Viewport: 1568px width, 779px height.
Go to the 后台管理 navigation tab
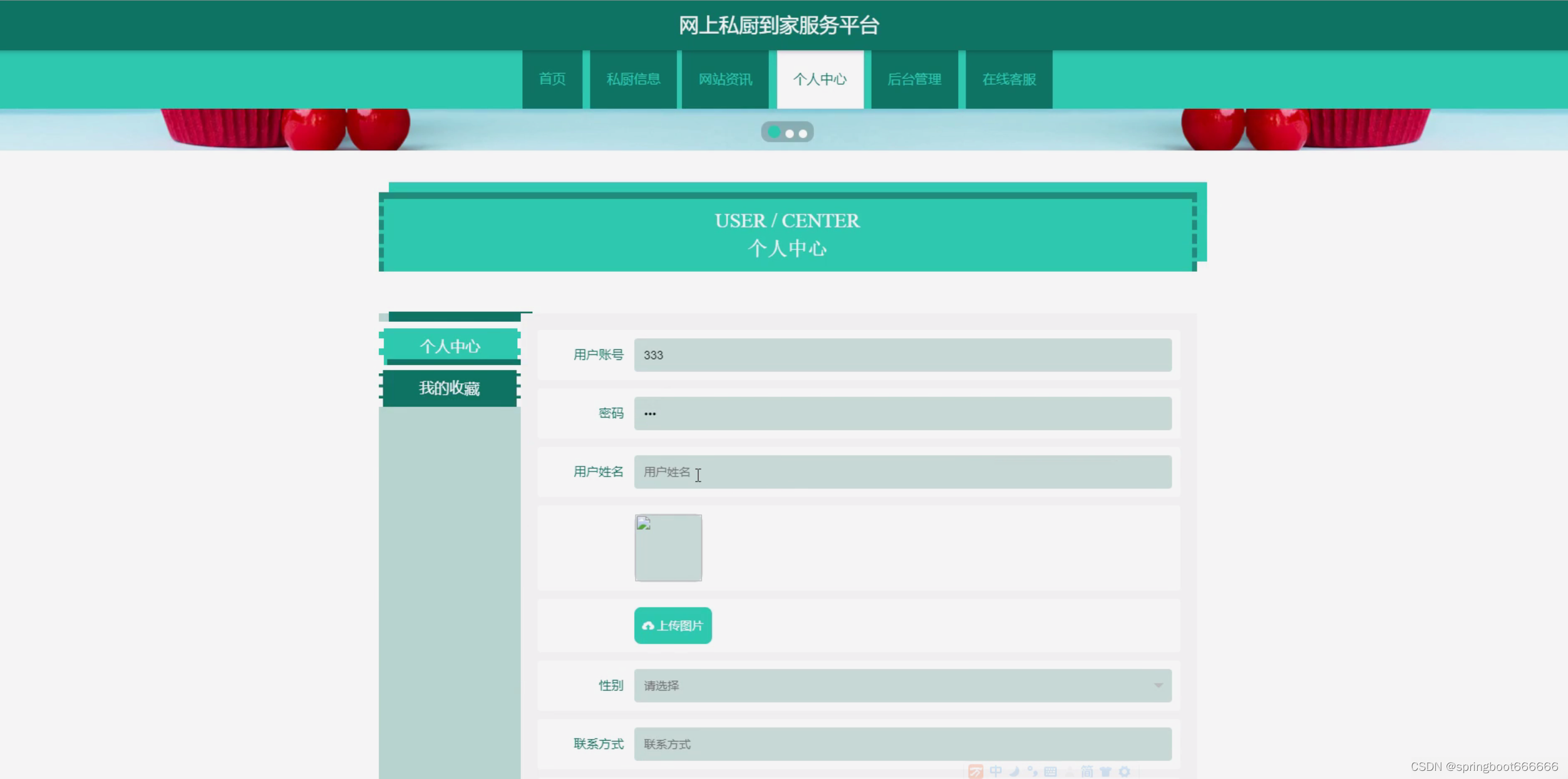pyautogui.click(x=914, y=80)
